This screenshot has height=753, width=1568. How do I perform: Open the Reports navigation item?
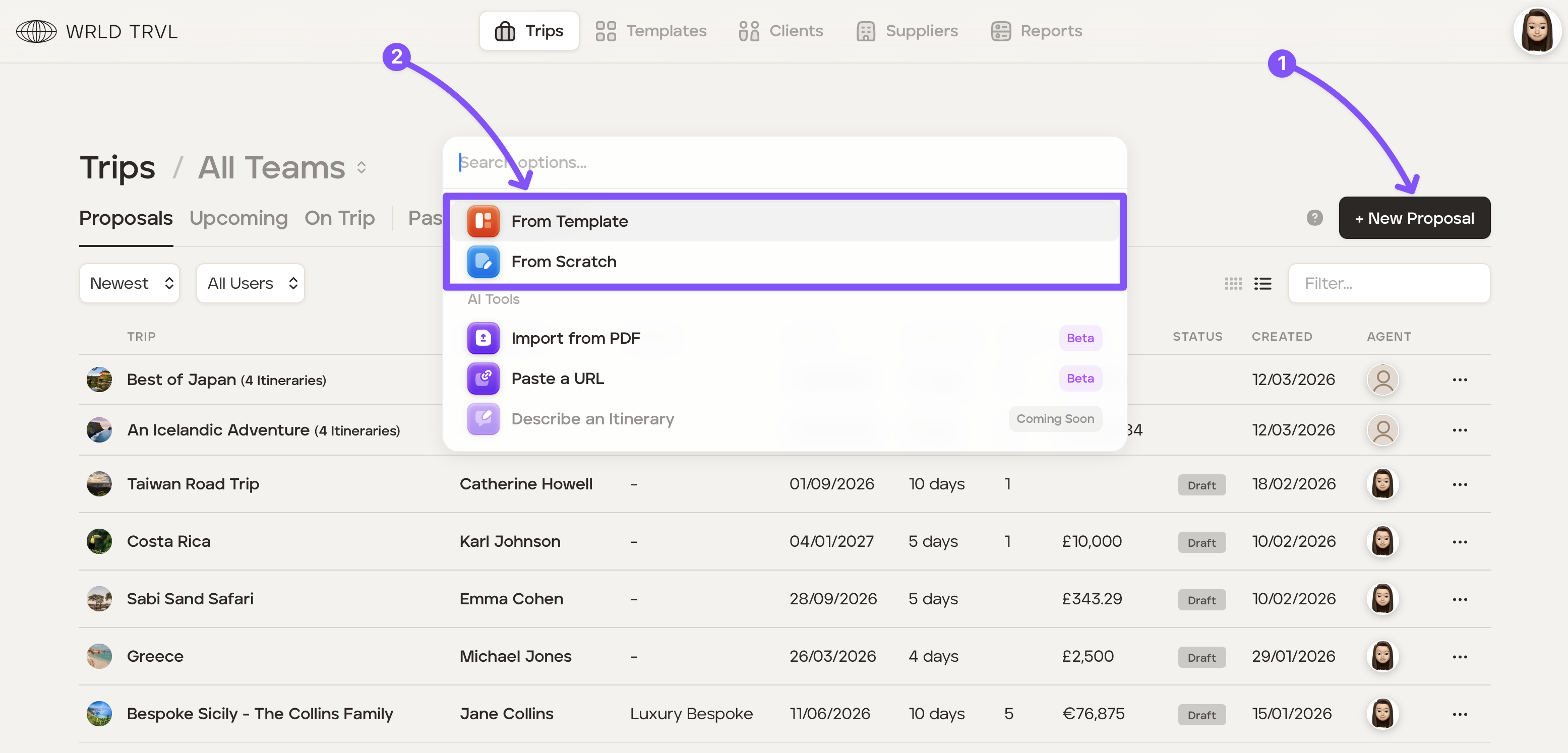1036,31
